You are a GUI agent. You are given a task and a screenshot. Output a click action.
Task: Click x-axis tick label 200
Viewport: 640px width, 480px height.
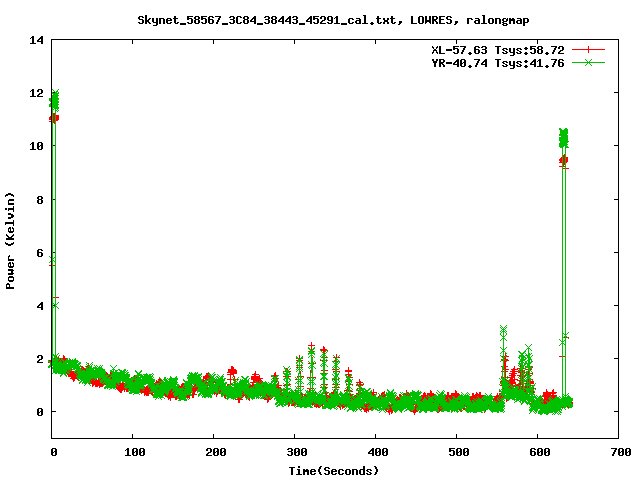click(x=216, y=452)
